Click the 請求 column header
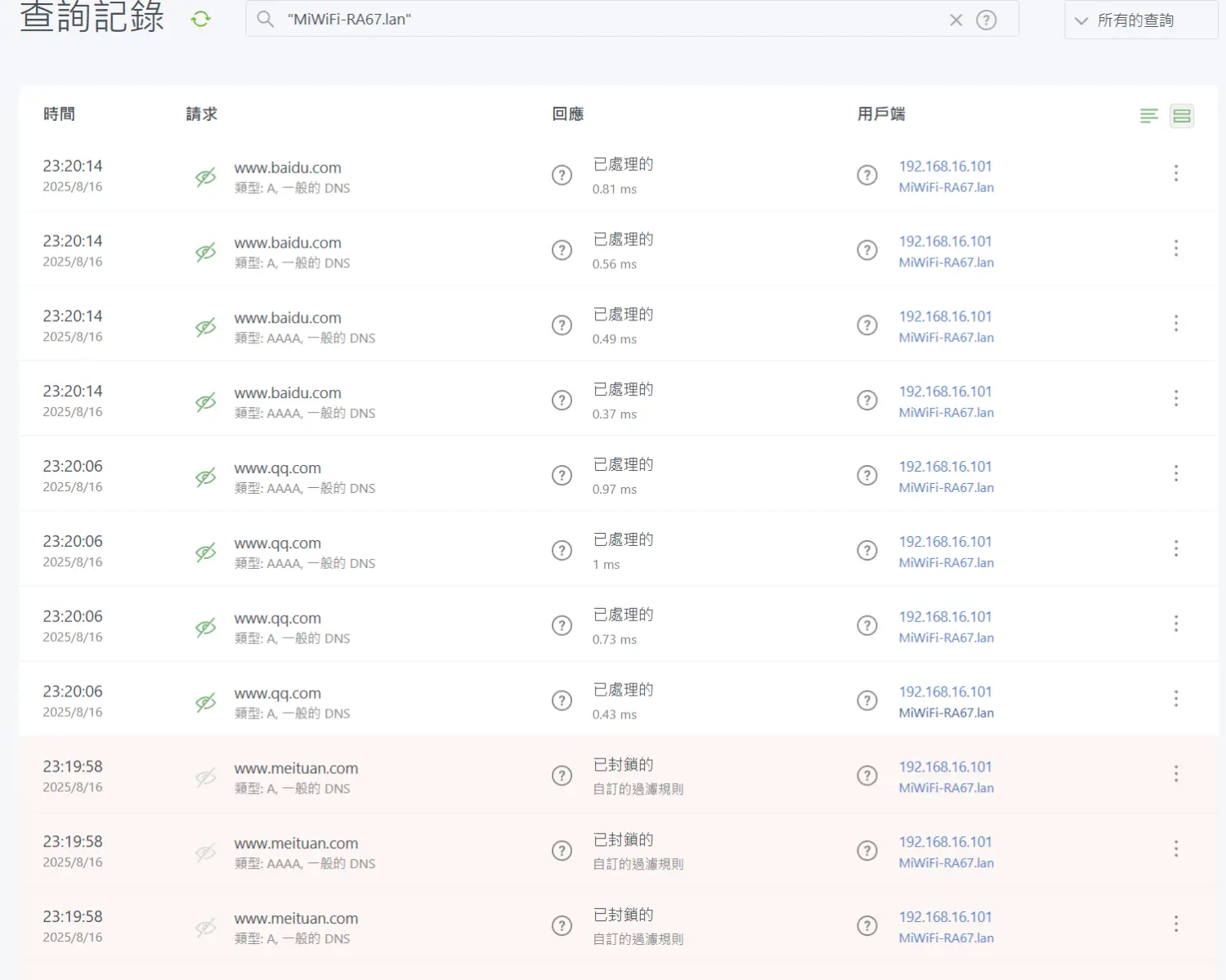The image size is (1226, 980). pyautogui.click(x=202, y=114)
